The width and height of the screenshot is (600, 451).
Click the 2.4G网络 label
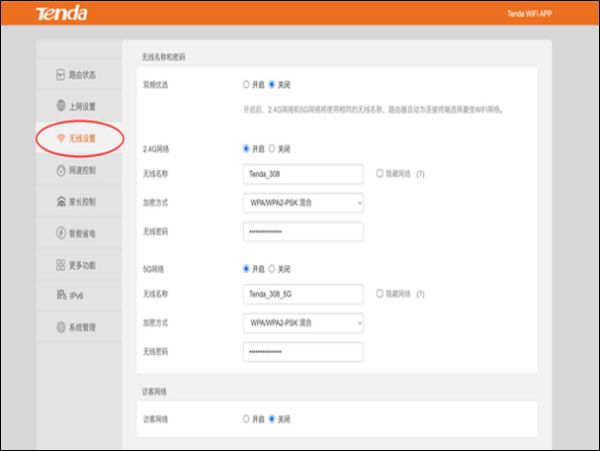click(156, 149)
